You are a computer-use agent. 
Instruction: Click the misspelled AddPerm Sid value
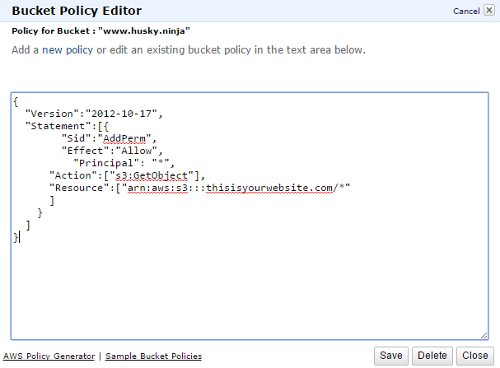(124, 138)
